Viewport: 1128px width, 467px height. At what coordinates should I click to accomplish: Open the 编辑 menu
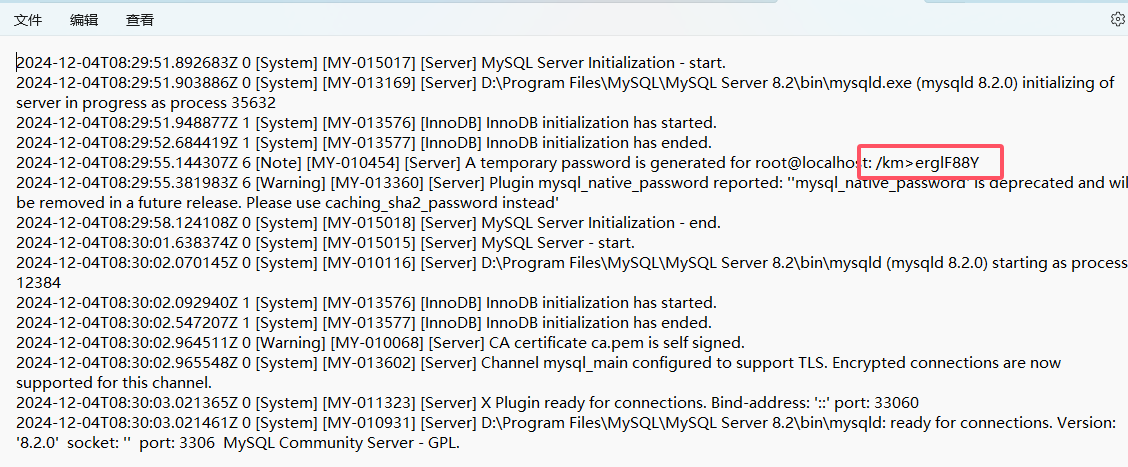click(x=84, y=20)
